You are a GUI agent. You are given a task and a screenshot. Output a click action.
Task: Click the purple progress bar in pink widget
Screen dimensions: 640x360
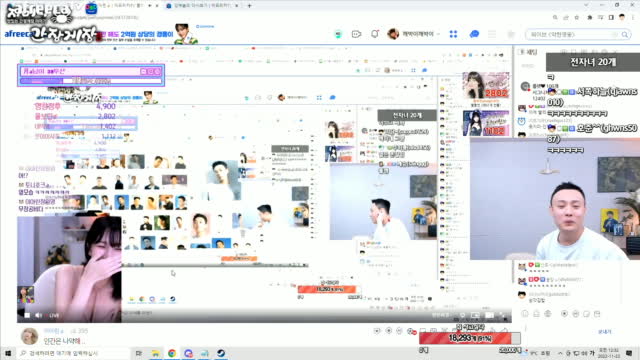pos(91,81)
